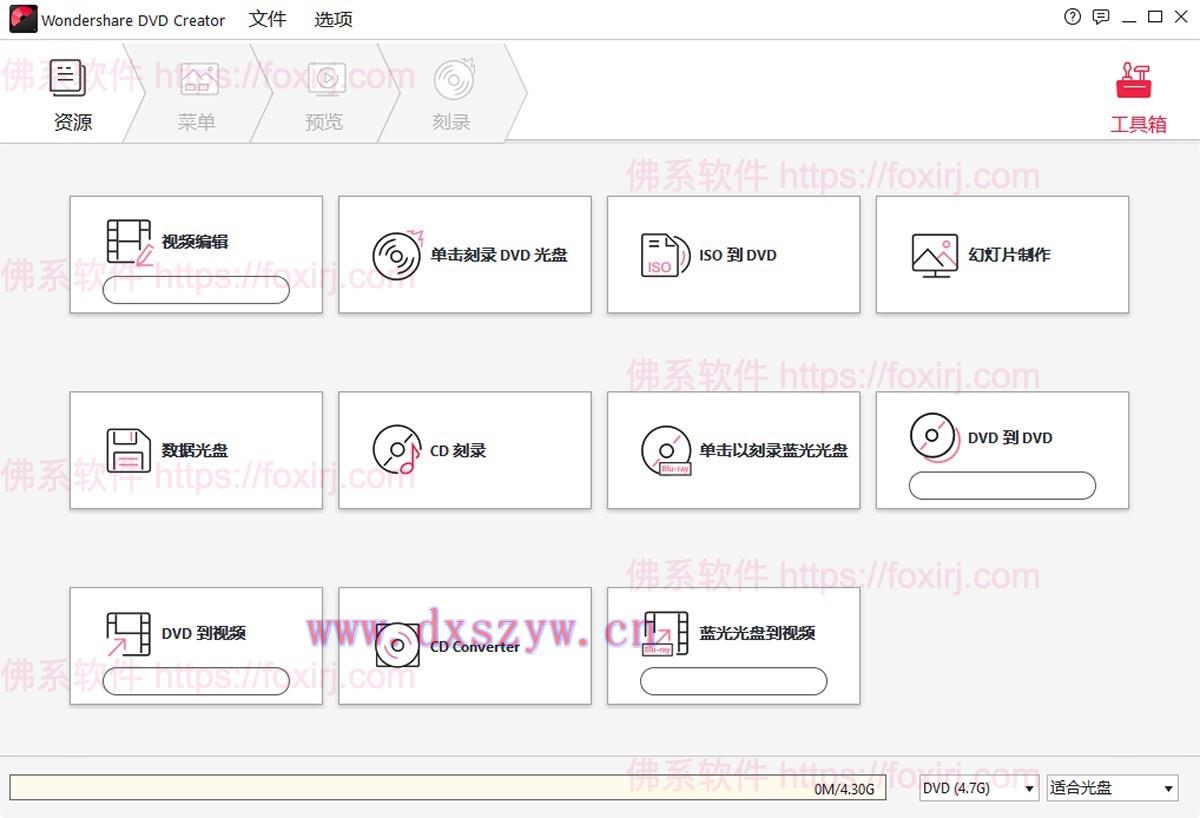Maximize the DVD Creator window
Image resolution: width=1200 pixels, height=818 pixels.
click(x=1155, y=17)
